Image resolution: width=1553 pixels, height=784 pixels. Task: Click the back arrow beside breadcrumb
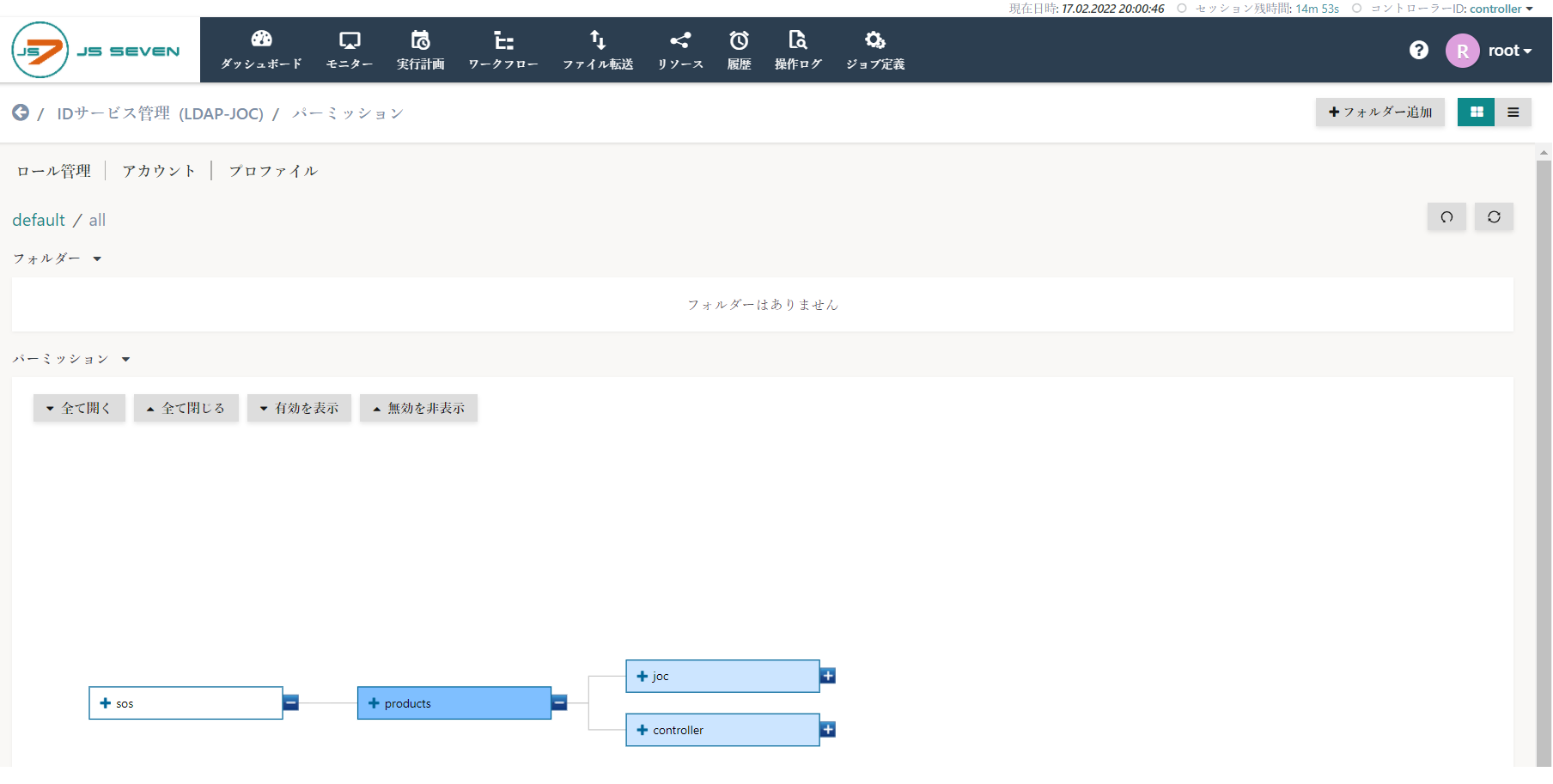tap(20, 112)
